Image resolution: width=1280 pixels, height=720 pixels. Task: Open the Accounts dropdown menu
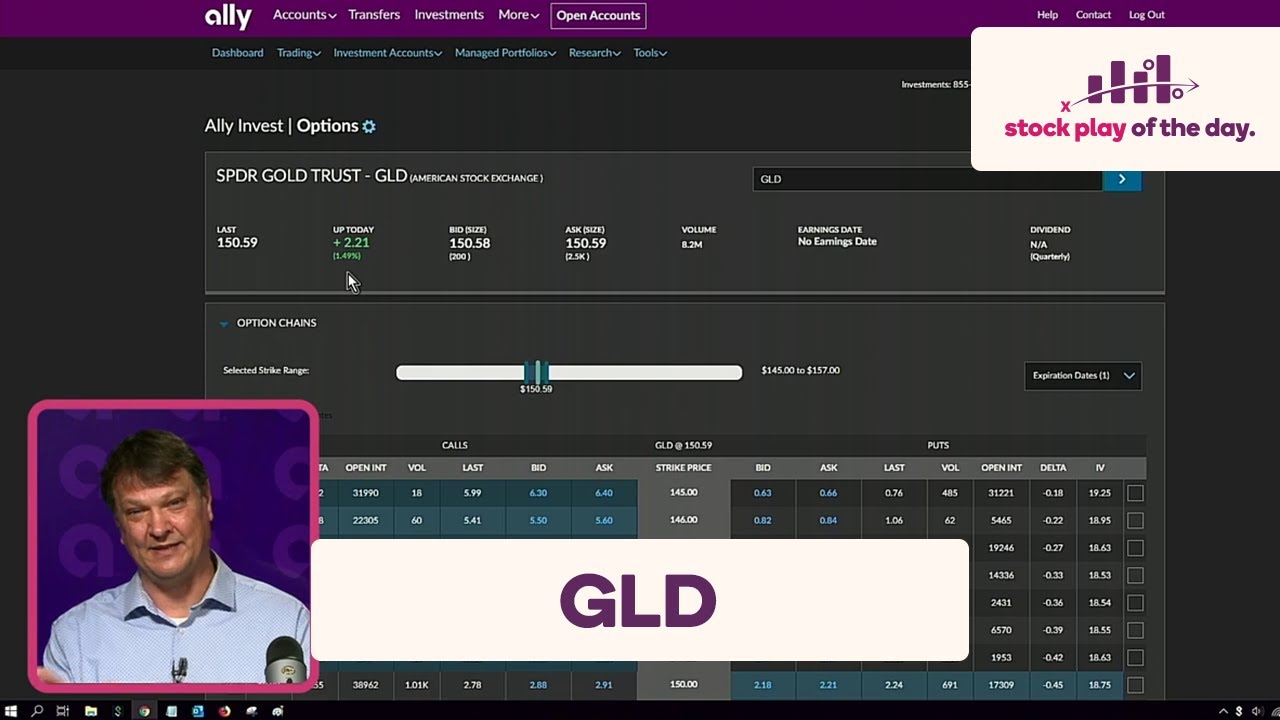[305, 15]
